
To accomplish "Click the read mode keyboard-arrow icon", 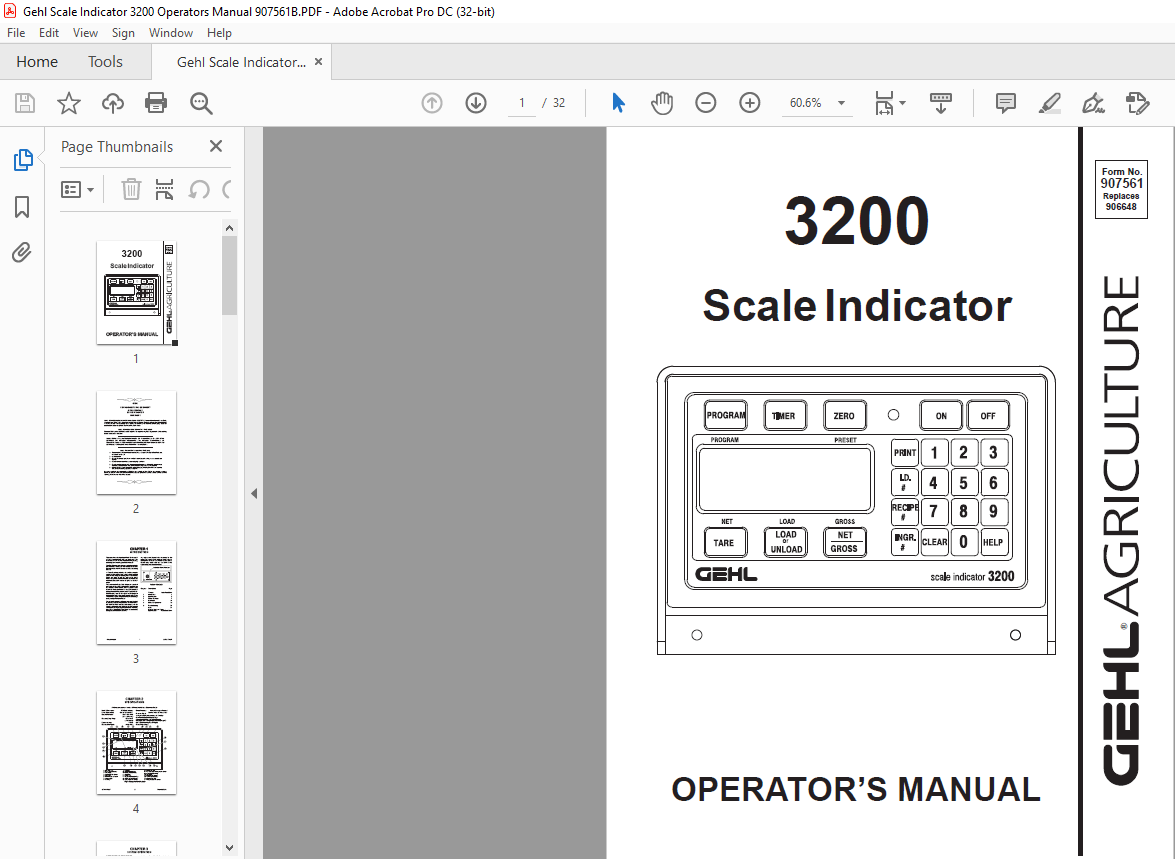I will point(940,103).
